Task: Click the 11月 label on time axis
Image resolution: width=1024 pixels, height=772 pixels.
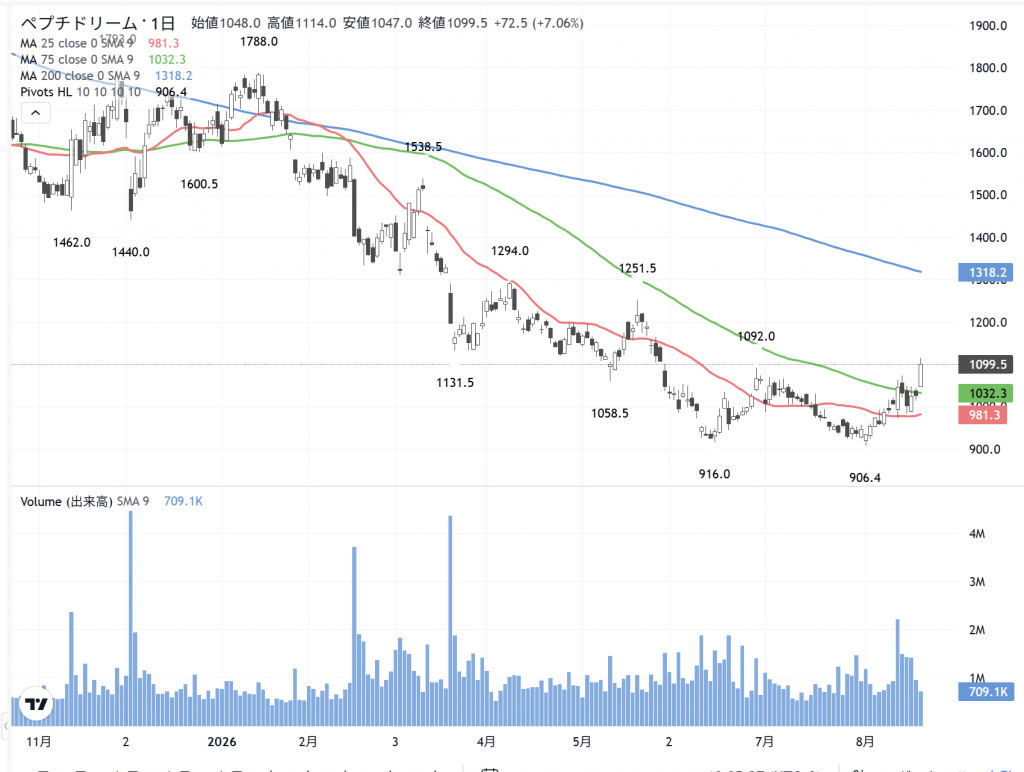Action: click(x=39, y=742)
